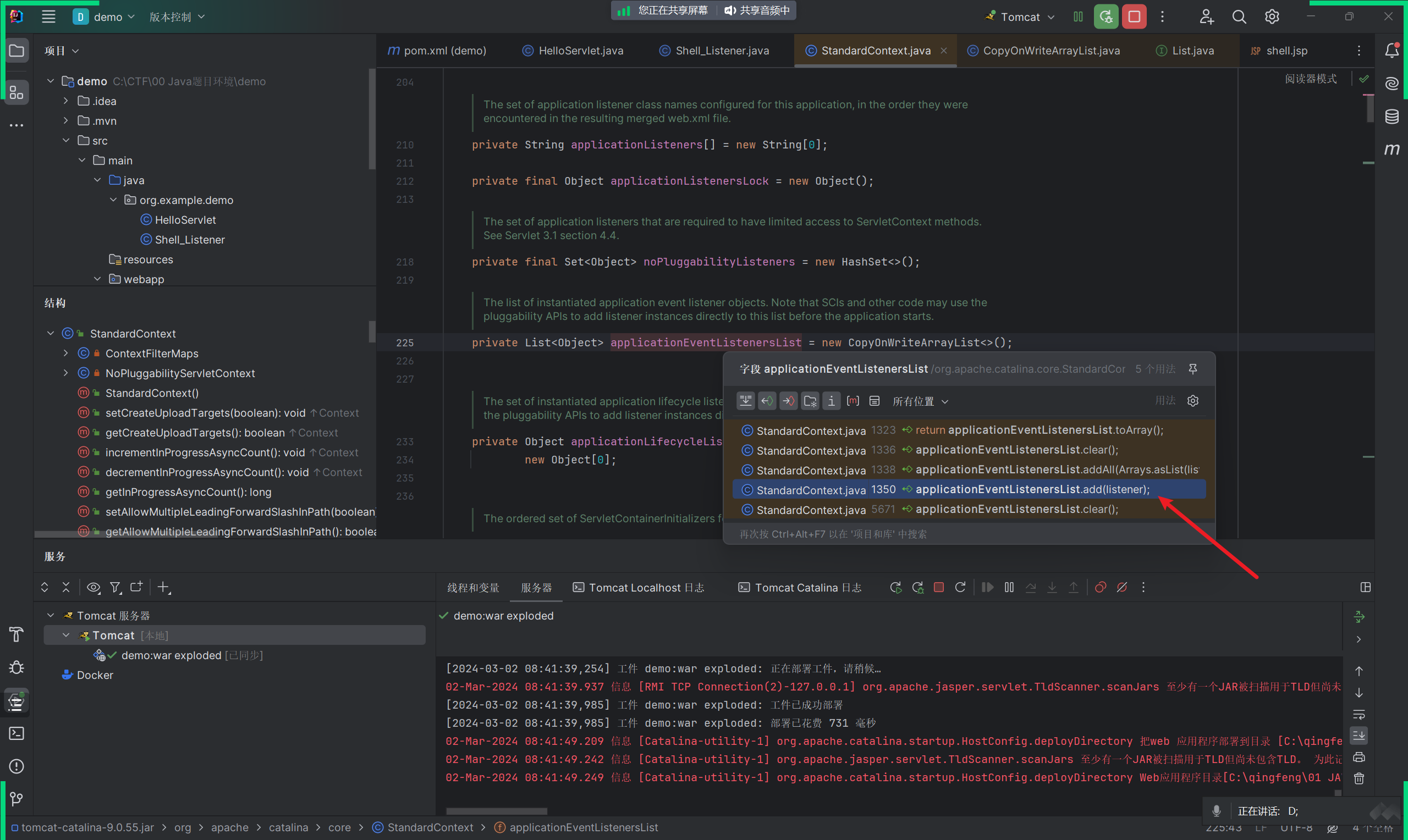Stop the running Tomcat with red button

[1134, 17]
